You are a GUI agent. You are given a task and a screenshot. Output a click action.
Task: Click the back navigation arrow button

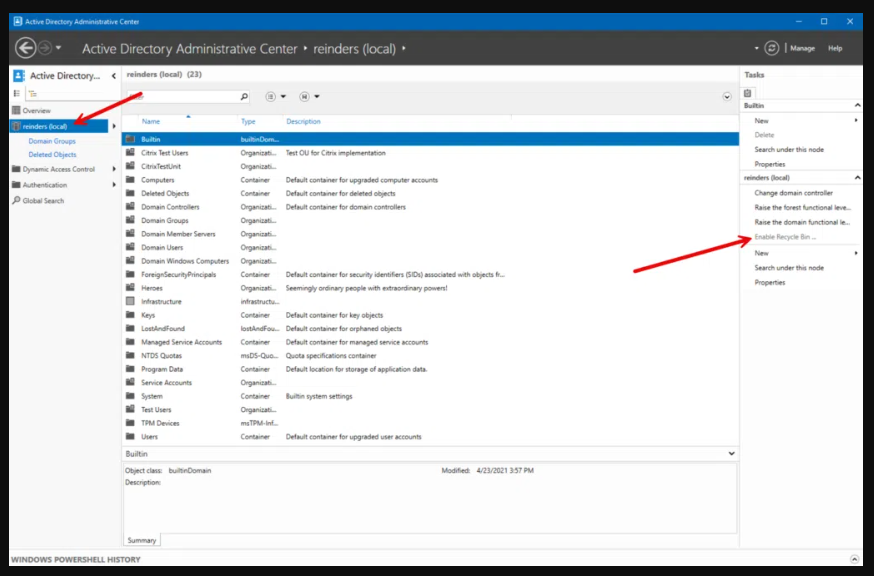[26, 48]
